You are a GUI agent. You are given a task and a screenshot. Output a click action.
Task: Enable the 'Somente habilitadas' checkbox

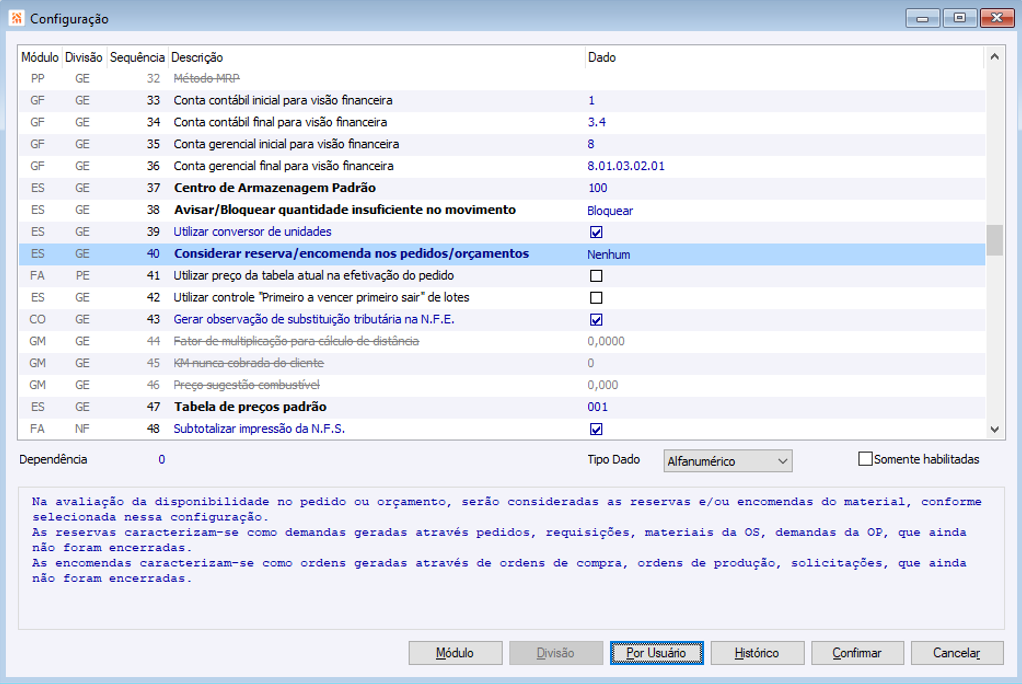[x=865, y=459]
